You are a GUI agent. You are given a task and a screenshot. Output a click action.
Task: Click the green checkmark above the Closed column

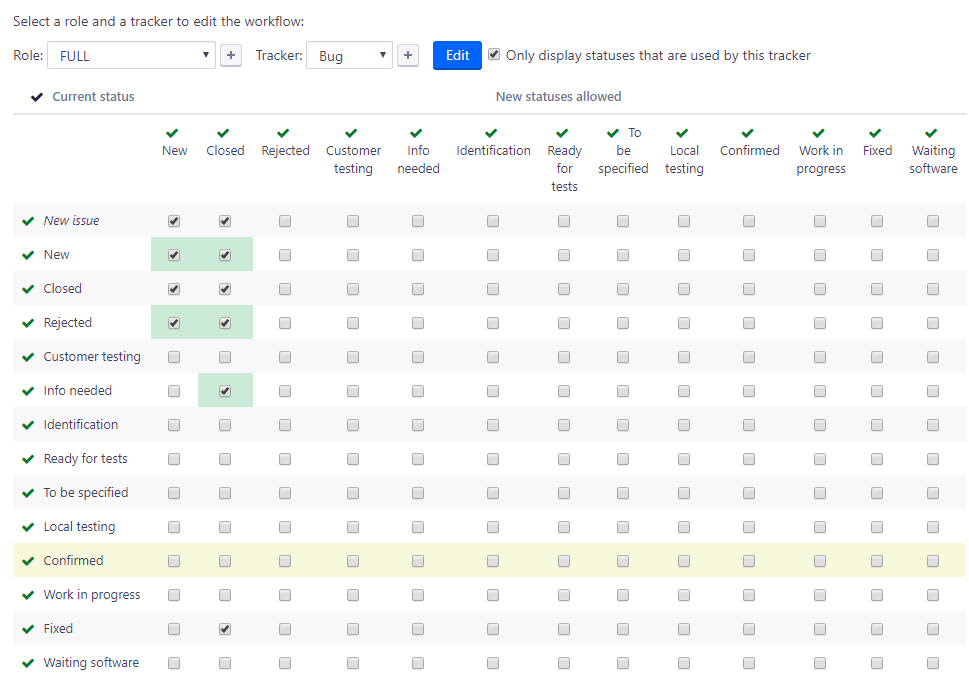[x=223, y=133]
